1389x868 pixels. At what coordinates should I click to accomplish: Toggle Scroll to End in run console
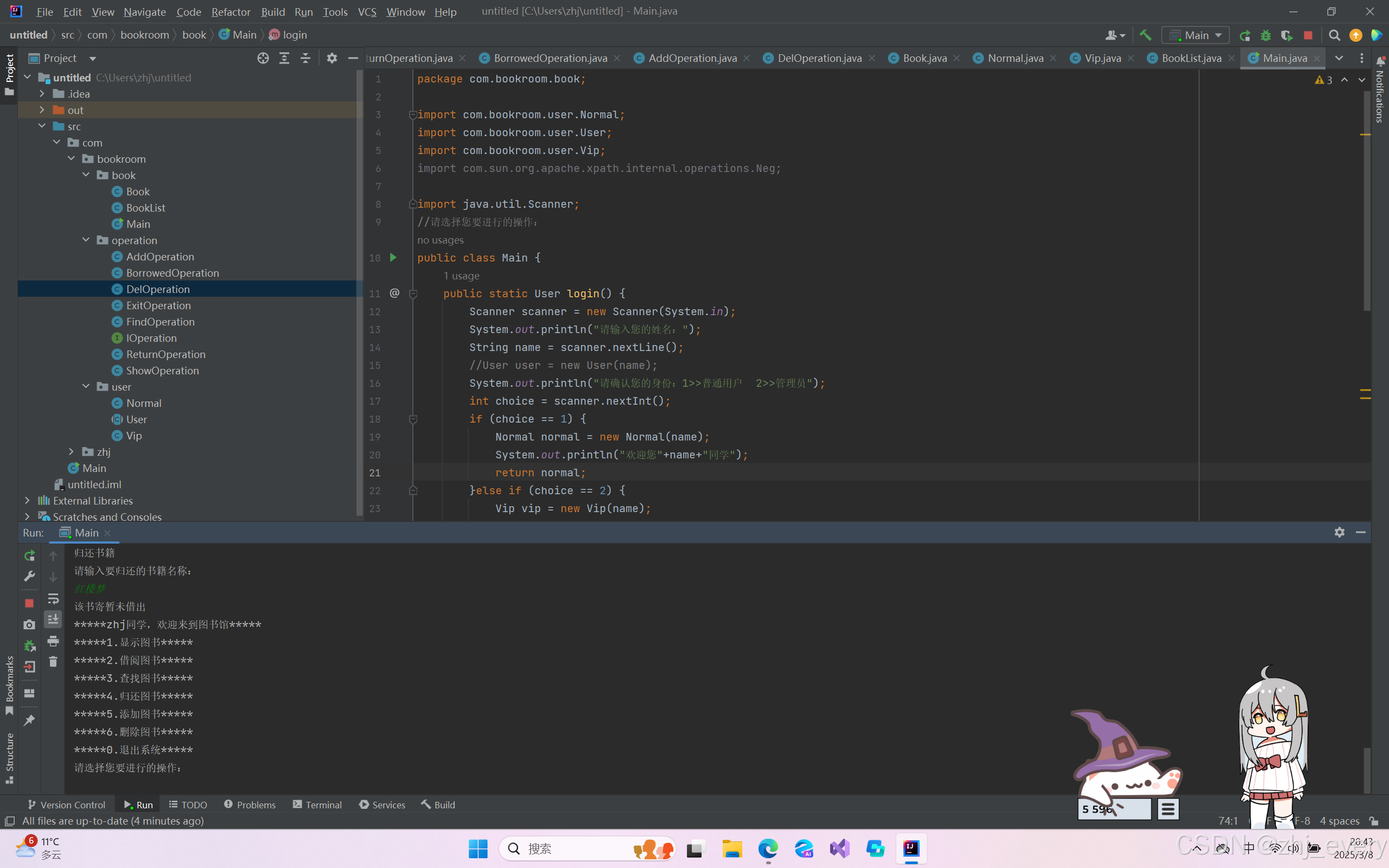(x=53, y=620)
